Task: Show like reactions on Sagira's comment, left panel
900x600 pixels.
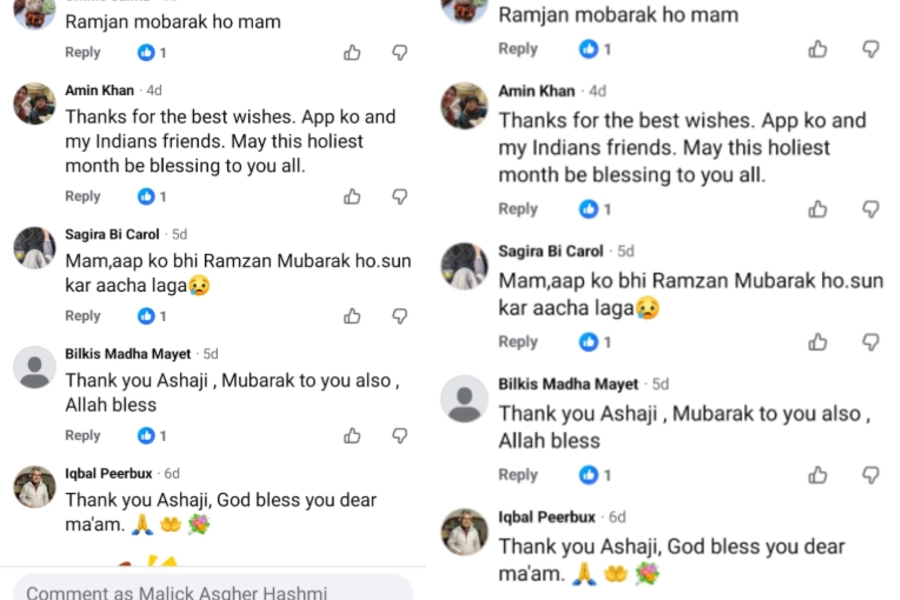Action: pyautogui.click(x=152, y=316)
